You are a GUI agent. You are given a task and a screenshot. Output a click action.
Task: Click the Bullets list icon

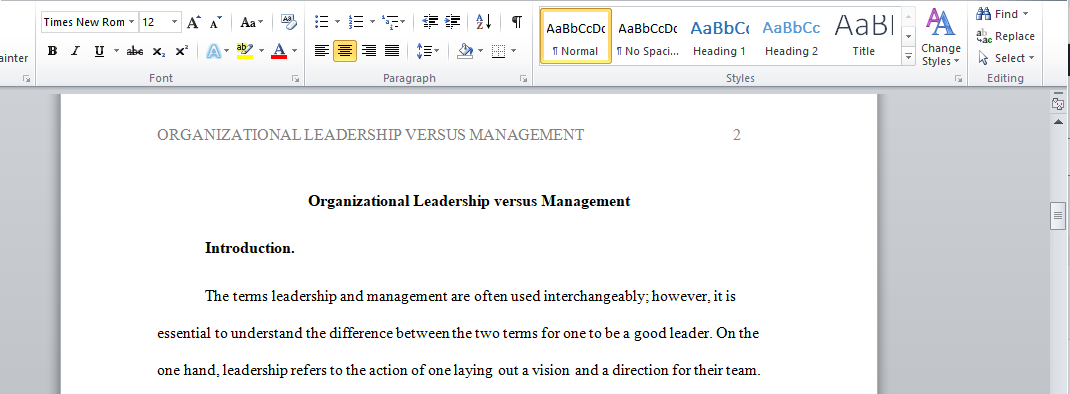point(321,23)
